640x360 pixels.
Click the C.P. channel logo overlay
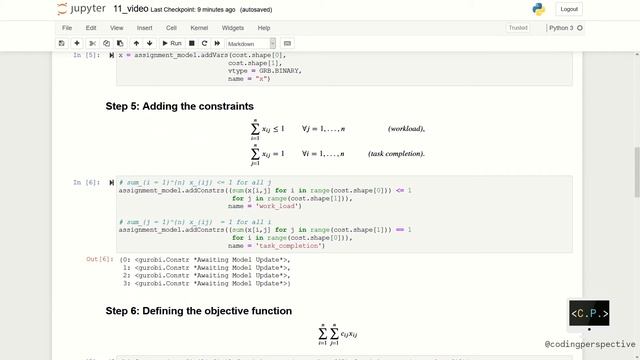(x=589, y=313)
